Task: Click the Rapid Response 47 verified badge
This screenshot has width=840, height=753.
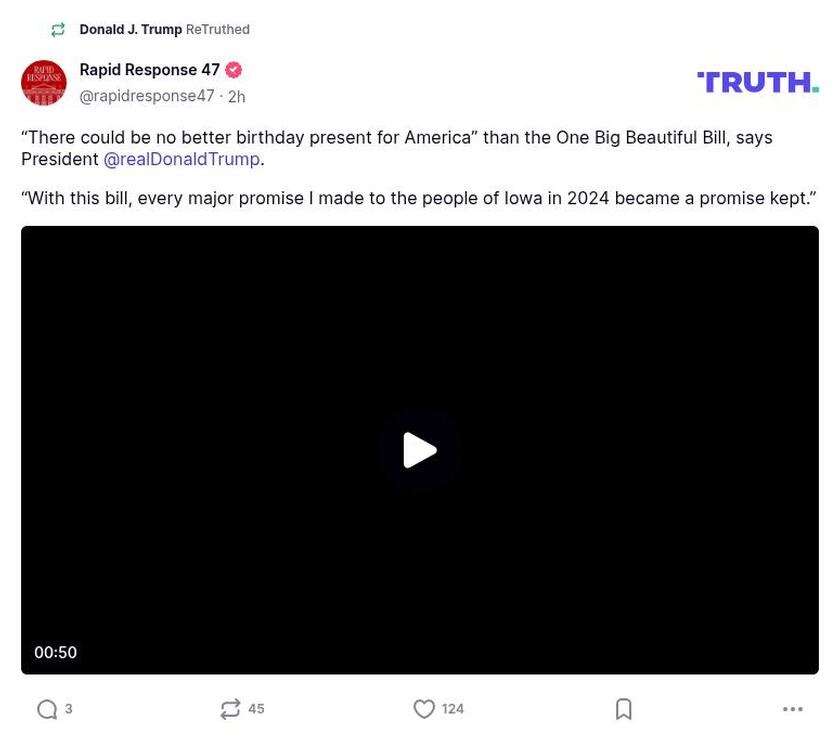Action: click(x=233, y=70)
